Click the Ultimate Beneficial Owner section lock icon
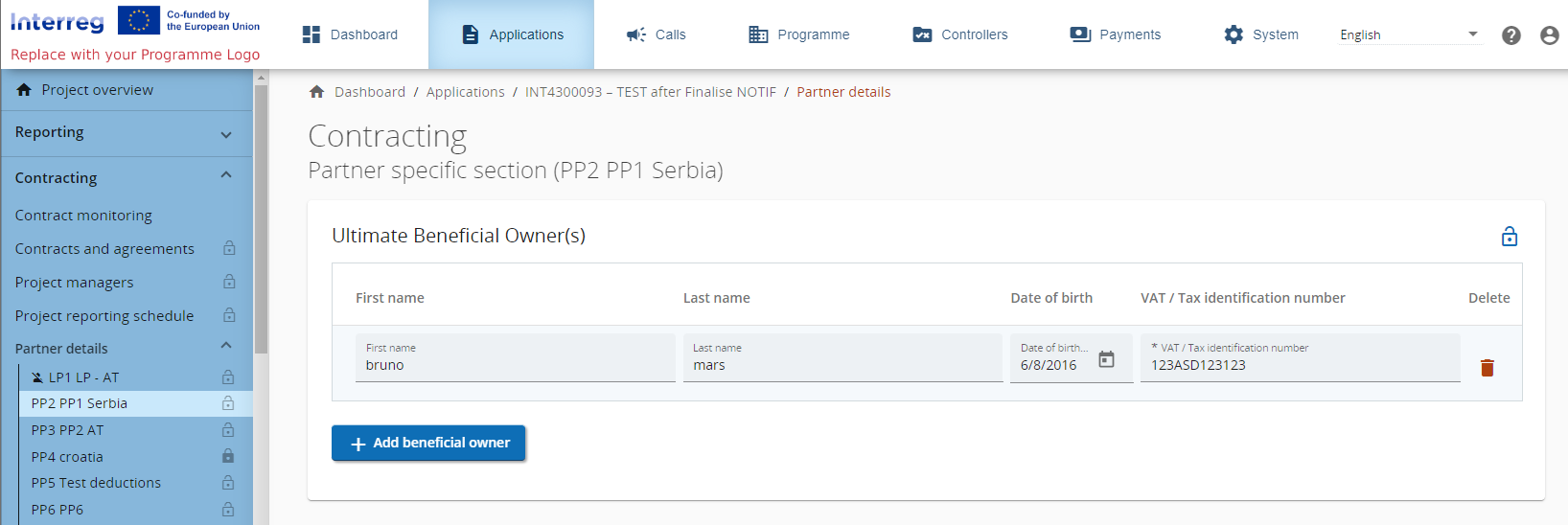 coord(1510,237)
